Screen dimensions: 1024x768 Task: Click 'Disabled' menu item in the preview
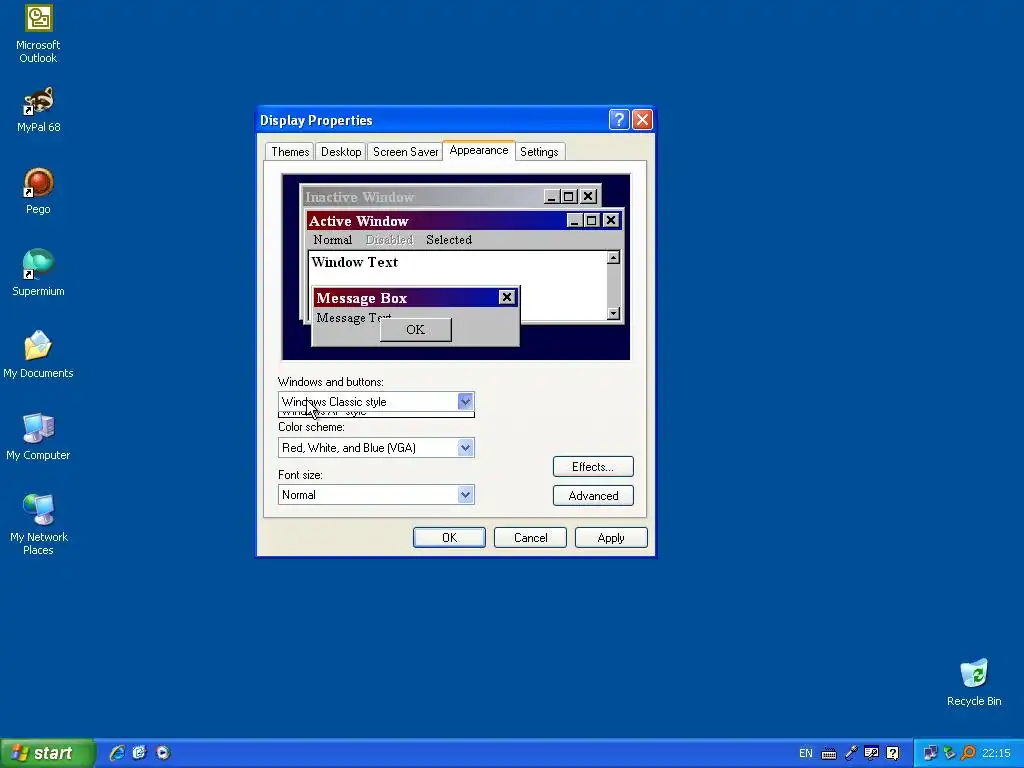click(389, 240)
